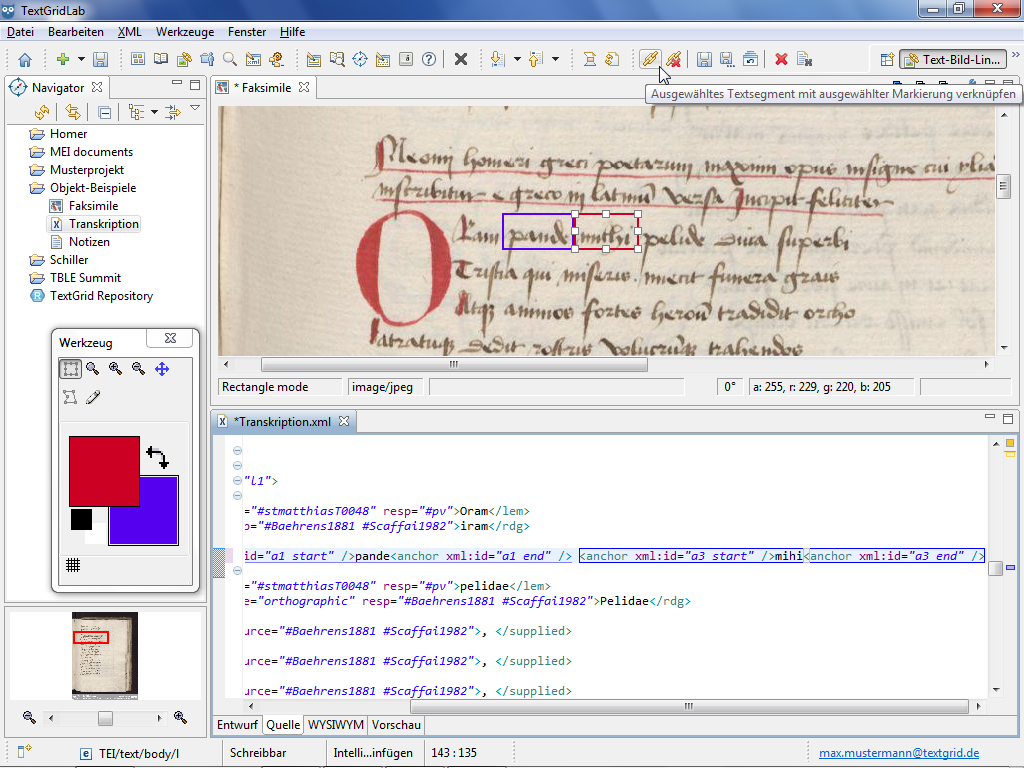Click the red X delete icon in toolbar
This screenshot has width=1024, height=768.
pos(781,59)
